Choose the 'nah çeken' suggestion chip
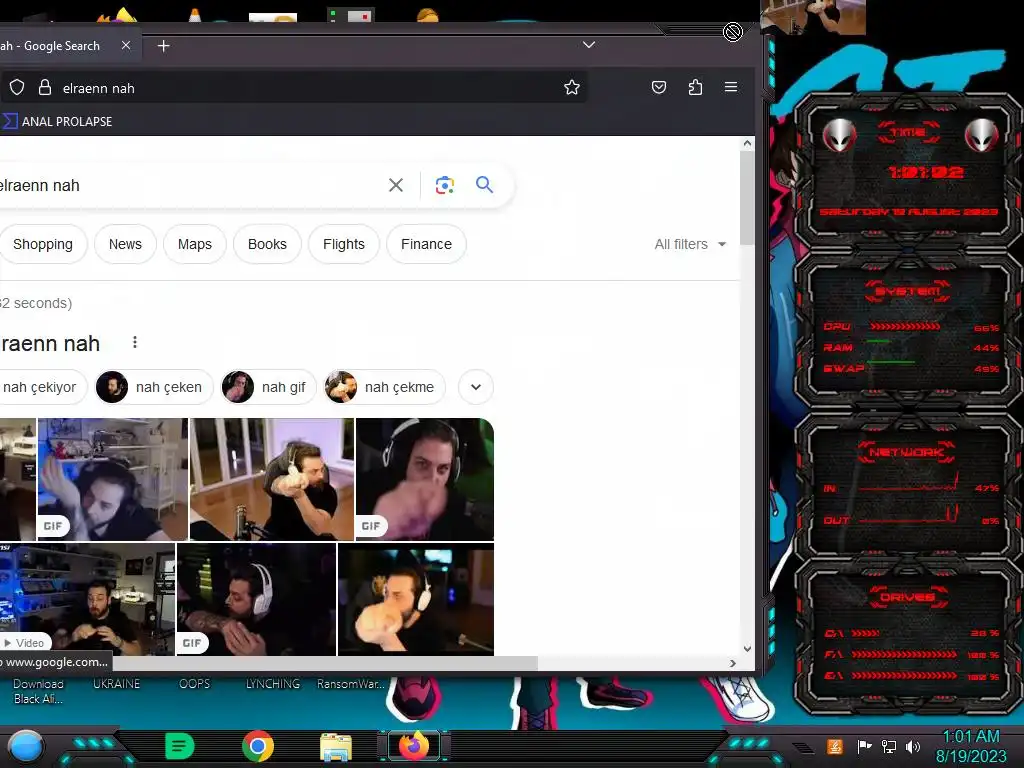 click(154, 387)
